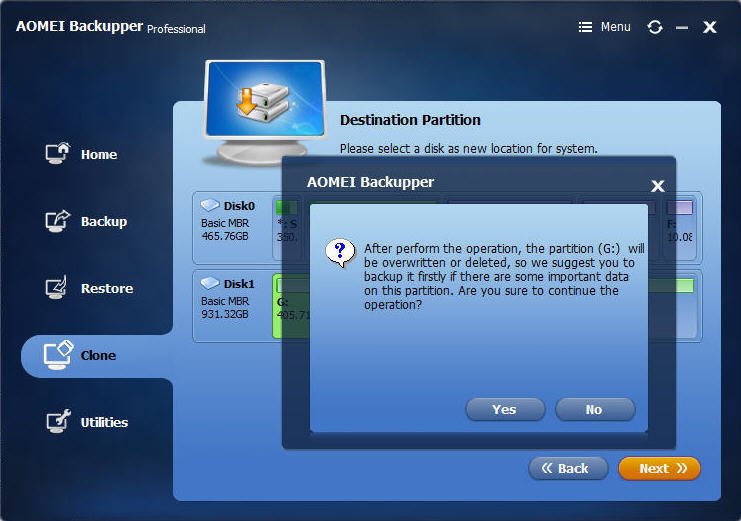Viewport: 741px width, 521px height.
Task: Select the F: partition on Disk0
Action: click(680, 228)
